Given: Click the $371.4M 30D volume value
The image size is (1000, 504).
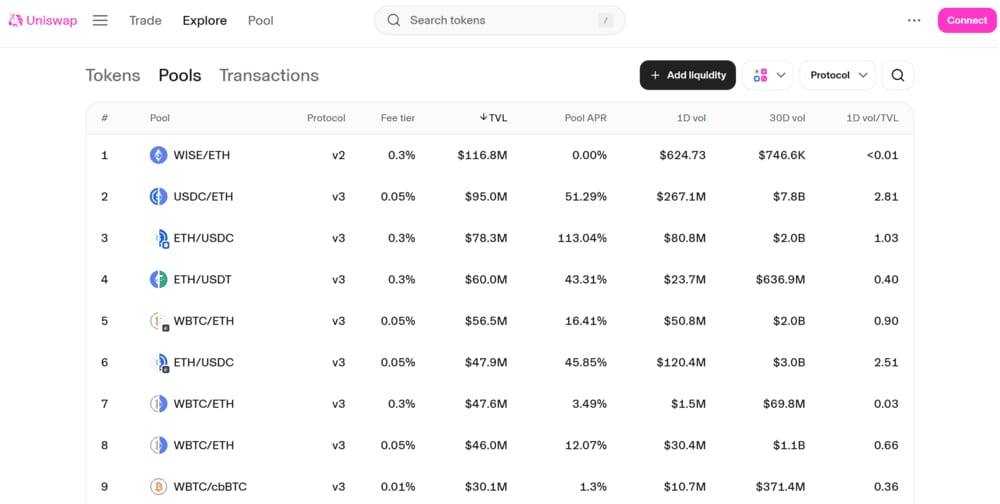Looking at the screenshot, I should pos(781,487).
